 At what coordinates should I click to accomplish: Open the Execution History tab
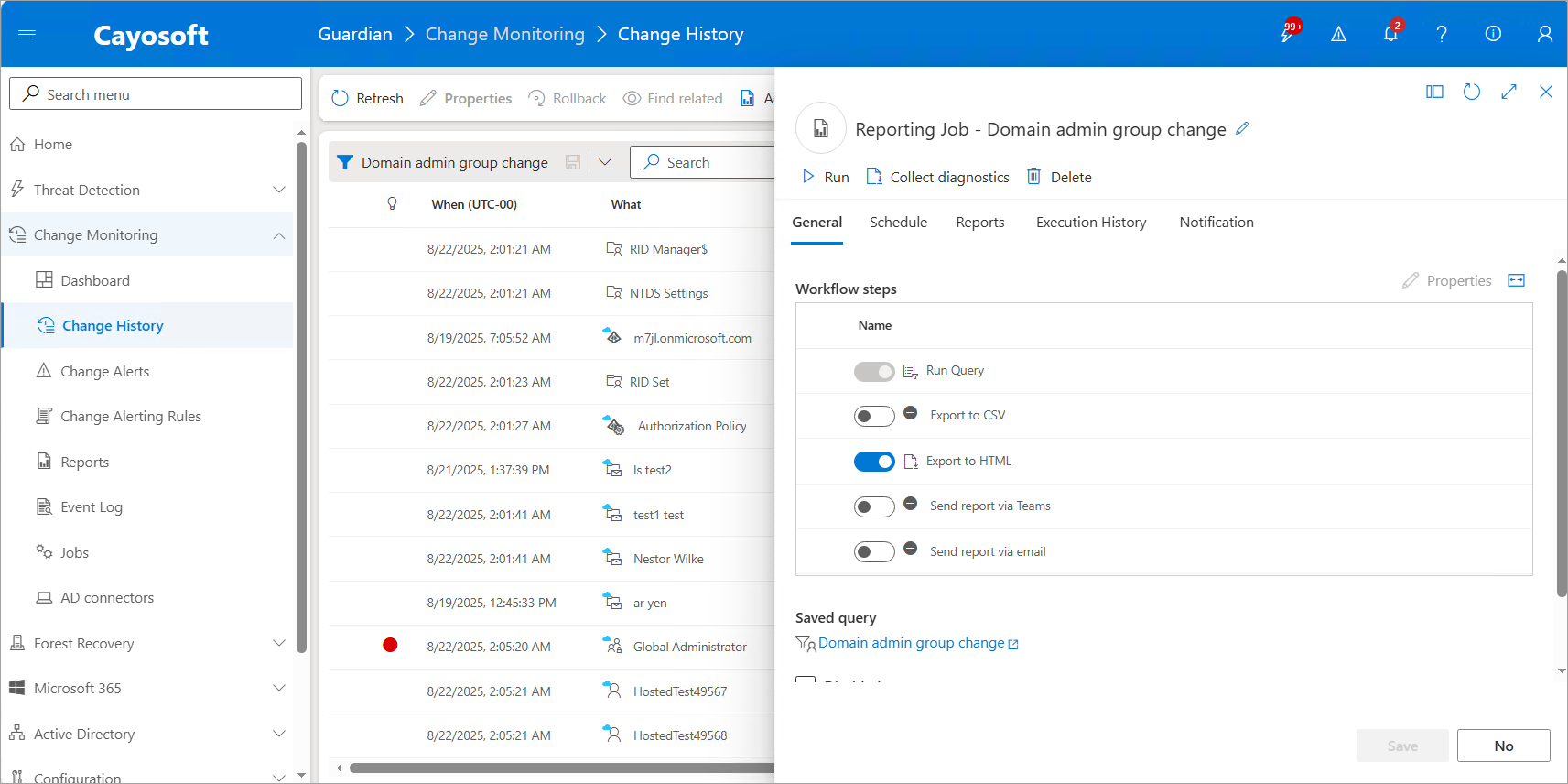[x=1091, y=223]
